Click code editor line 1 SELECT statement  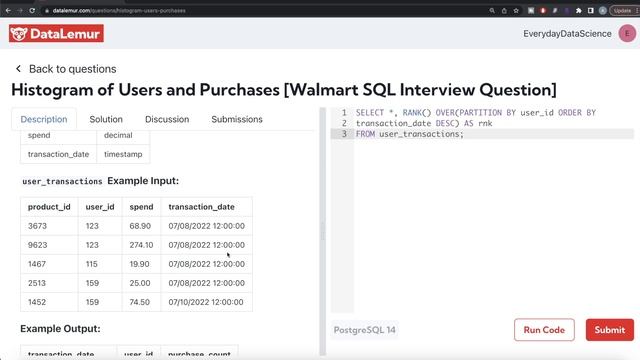pos(476,113)
